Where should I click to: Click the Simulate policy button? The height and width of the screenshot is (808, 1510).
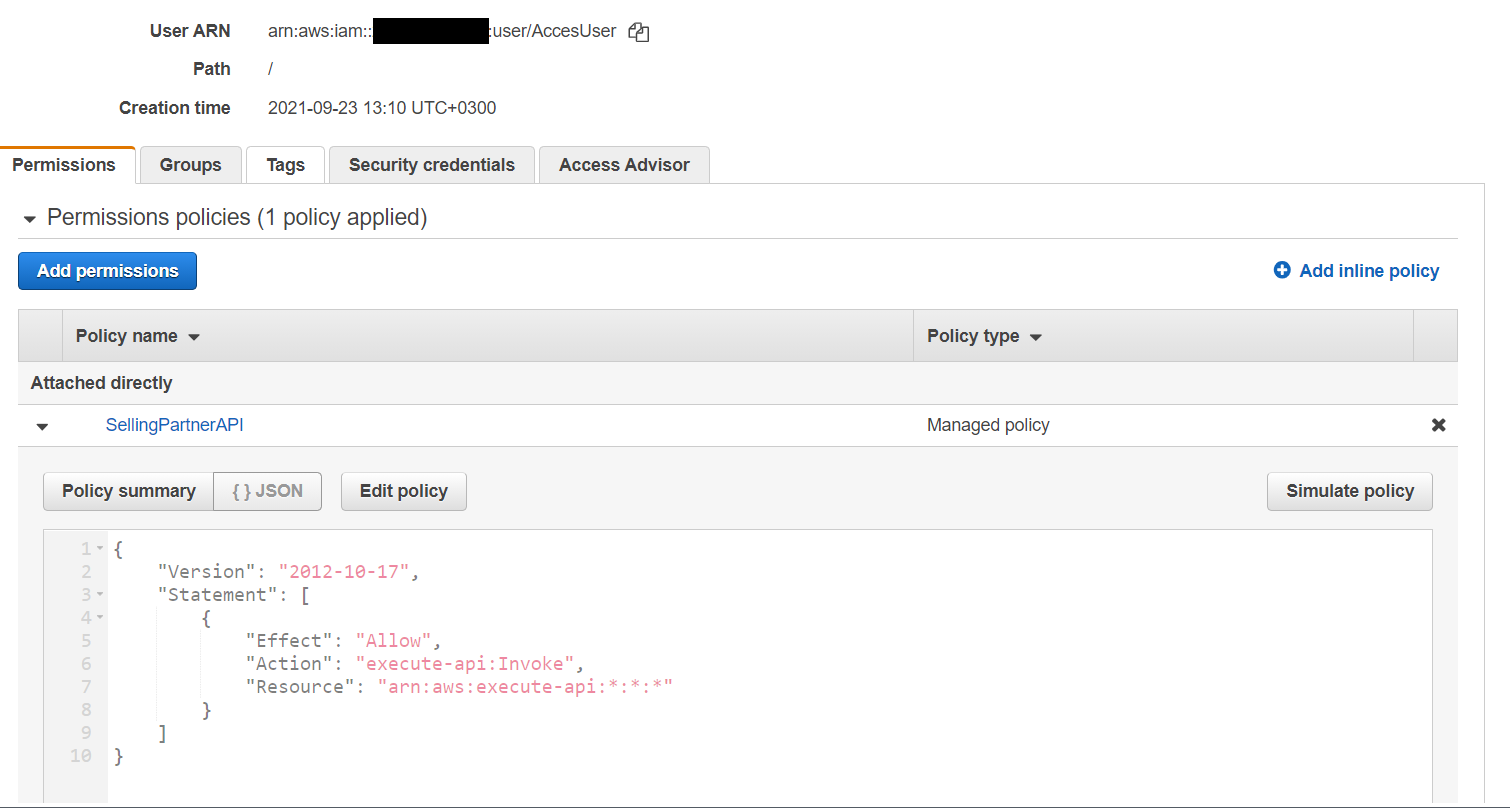tap(1349, 491)
